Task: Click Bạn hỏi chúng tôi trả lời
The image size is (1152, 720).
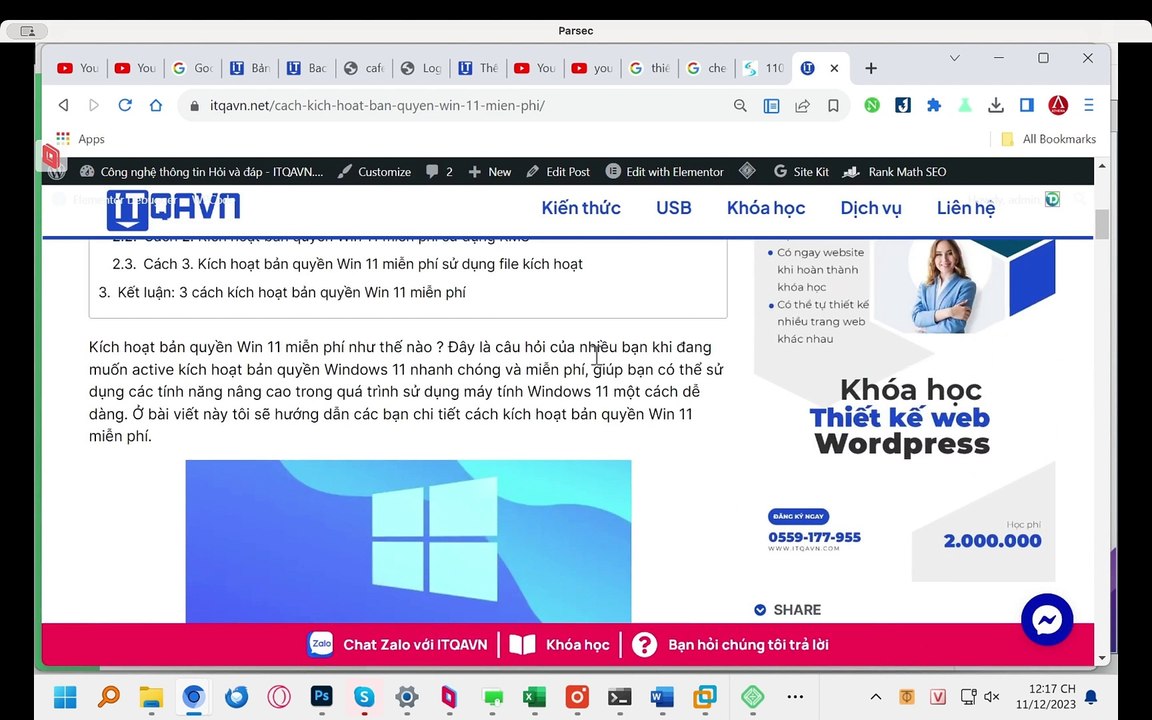Action: pyautogui.click(x=730, y=644)
